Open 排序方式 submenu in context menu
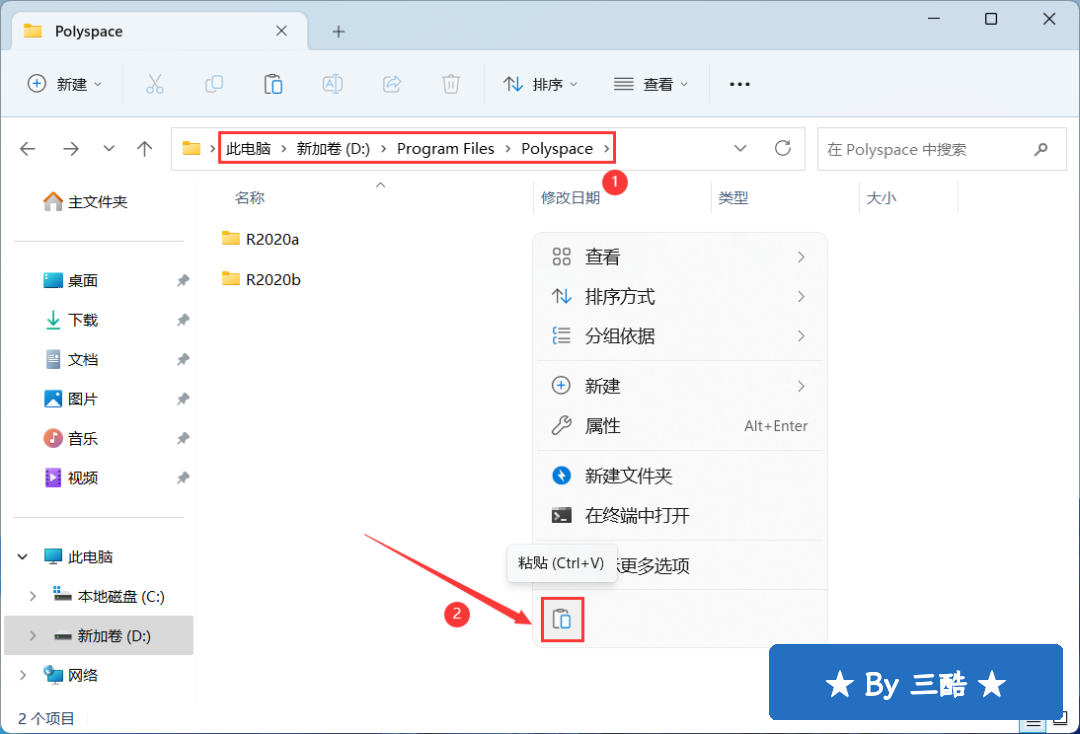 [680, 297]
